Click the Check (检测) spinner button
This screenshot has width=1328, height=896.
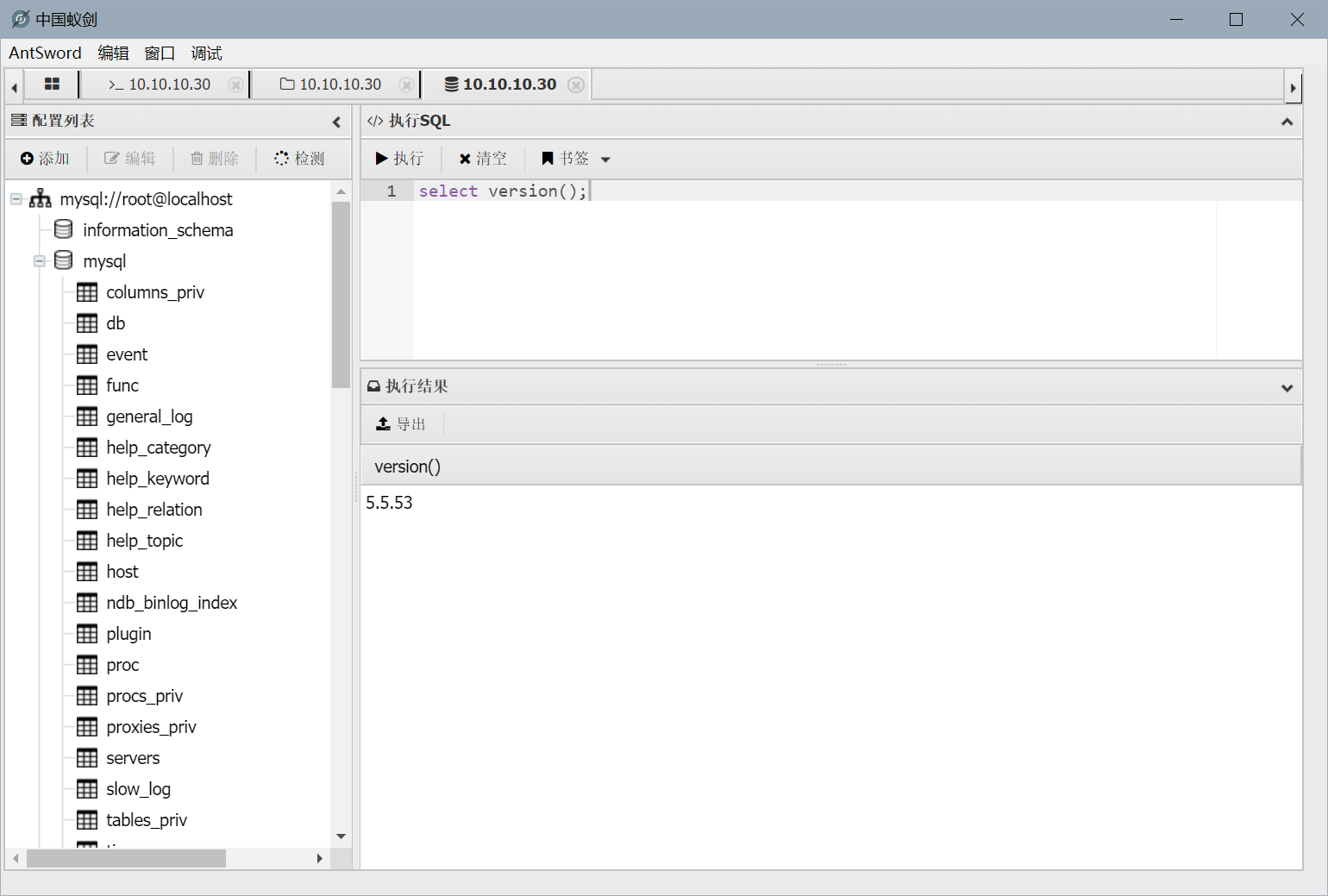coord(299,159)
